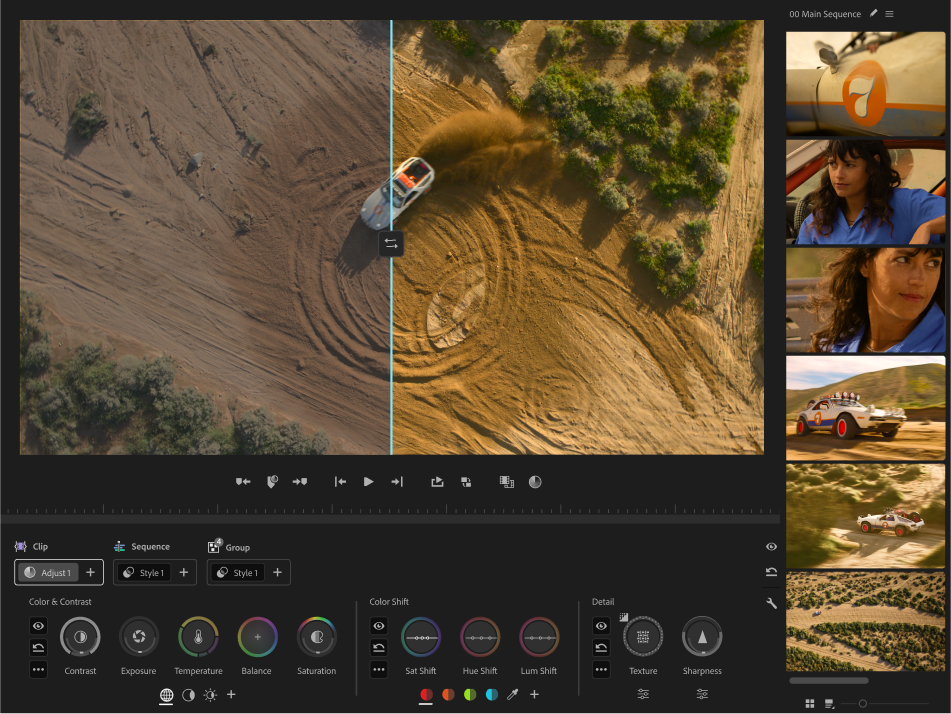Select the rally car thumbnail in the filmstrip
The image size is (951, 714).
[x=865, y=408]
